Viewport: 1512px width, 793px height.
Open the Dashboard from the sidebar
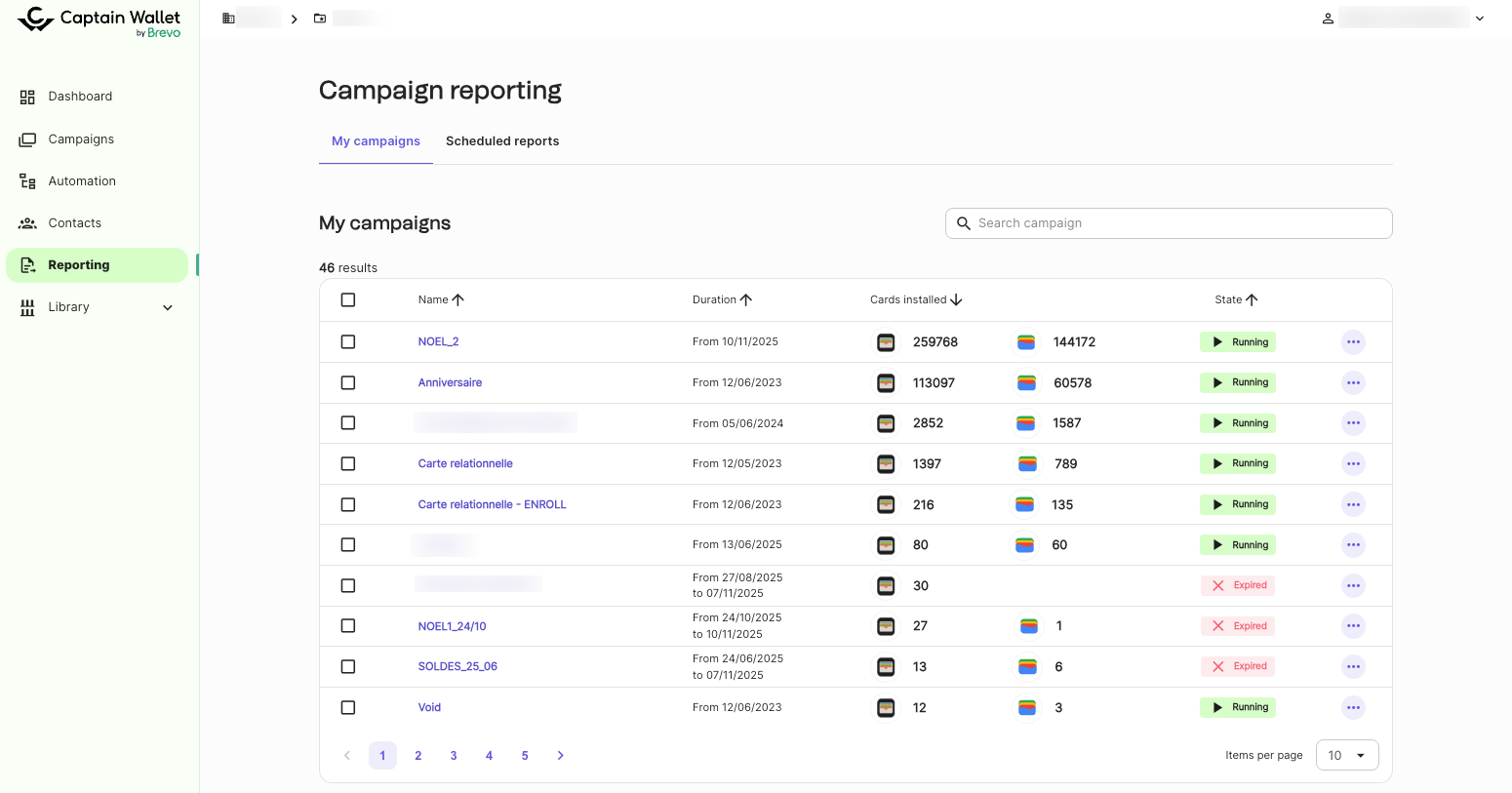(x=80, y=97)
